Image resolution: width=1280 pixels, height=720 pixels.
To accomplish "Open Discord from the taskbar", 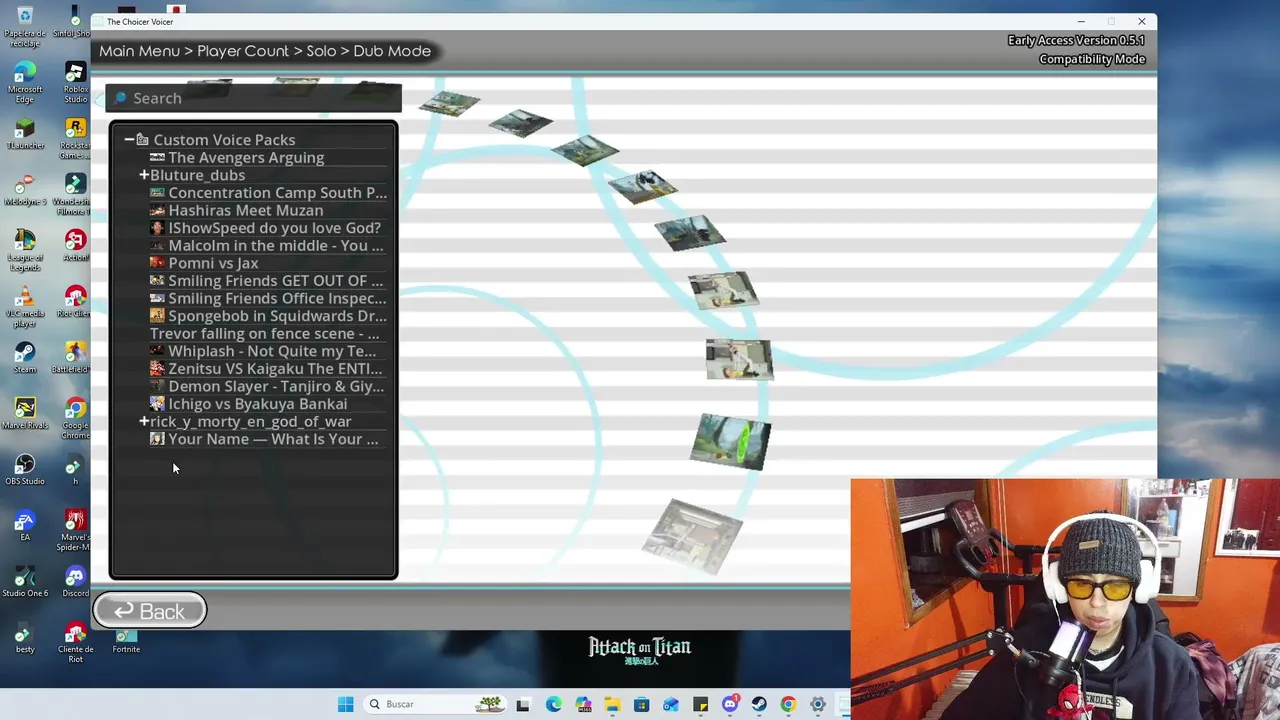I will pos(730,704).
